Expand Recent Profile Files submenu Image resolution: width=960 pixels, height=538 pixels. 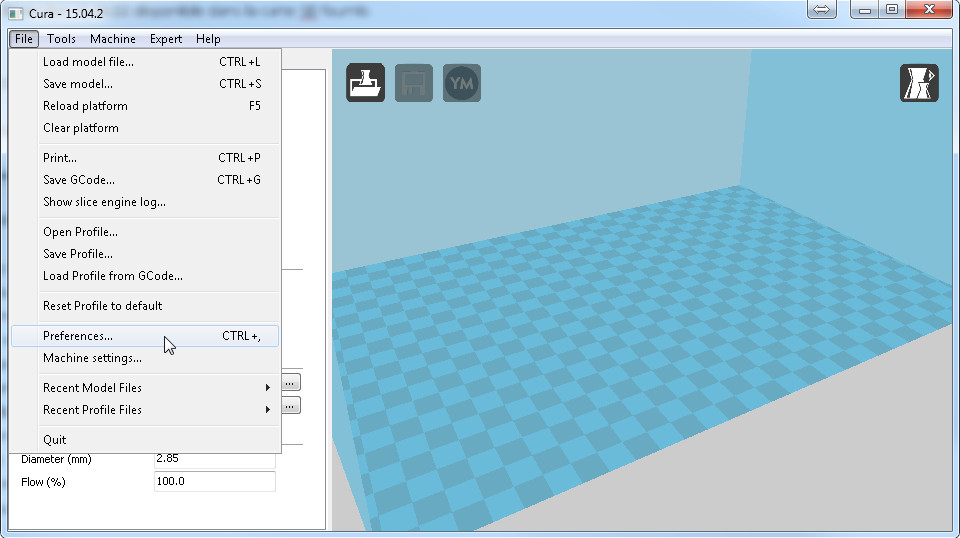145,410
